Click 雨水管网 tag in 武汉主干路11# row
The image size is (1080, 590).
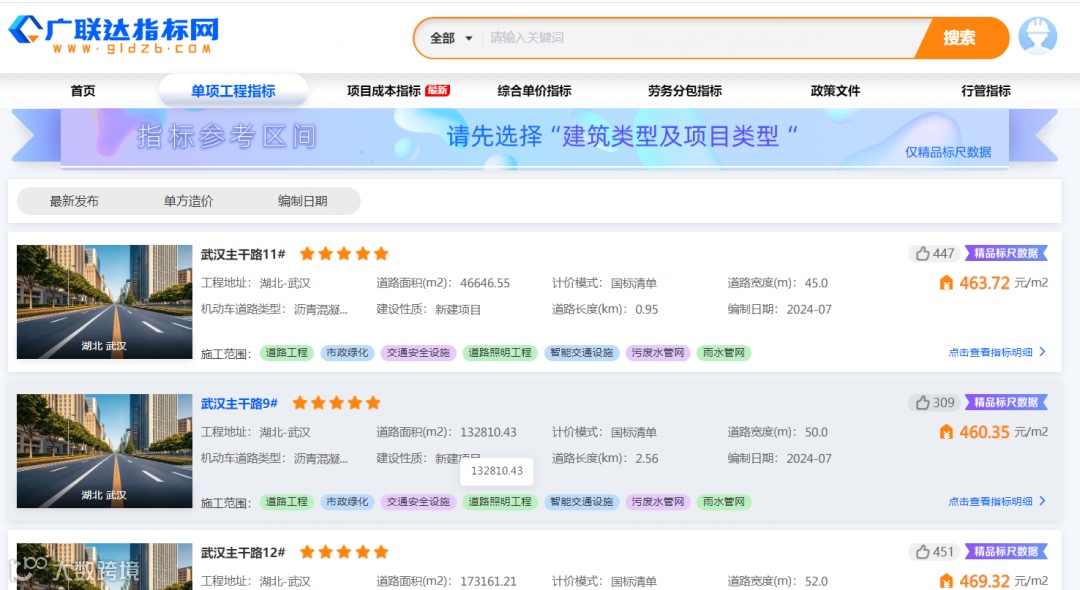tap(723, 352)
